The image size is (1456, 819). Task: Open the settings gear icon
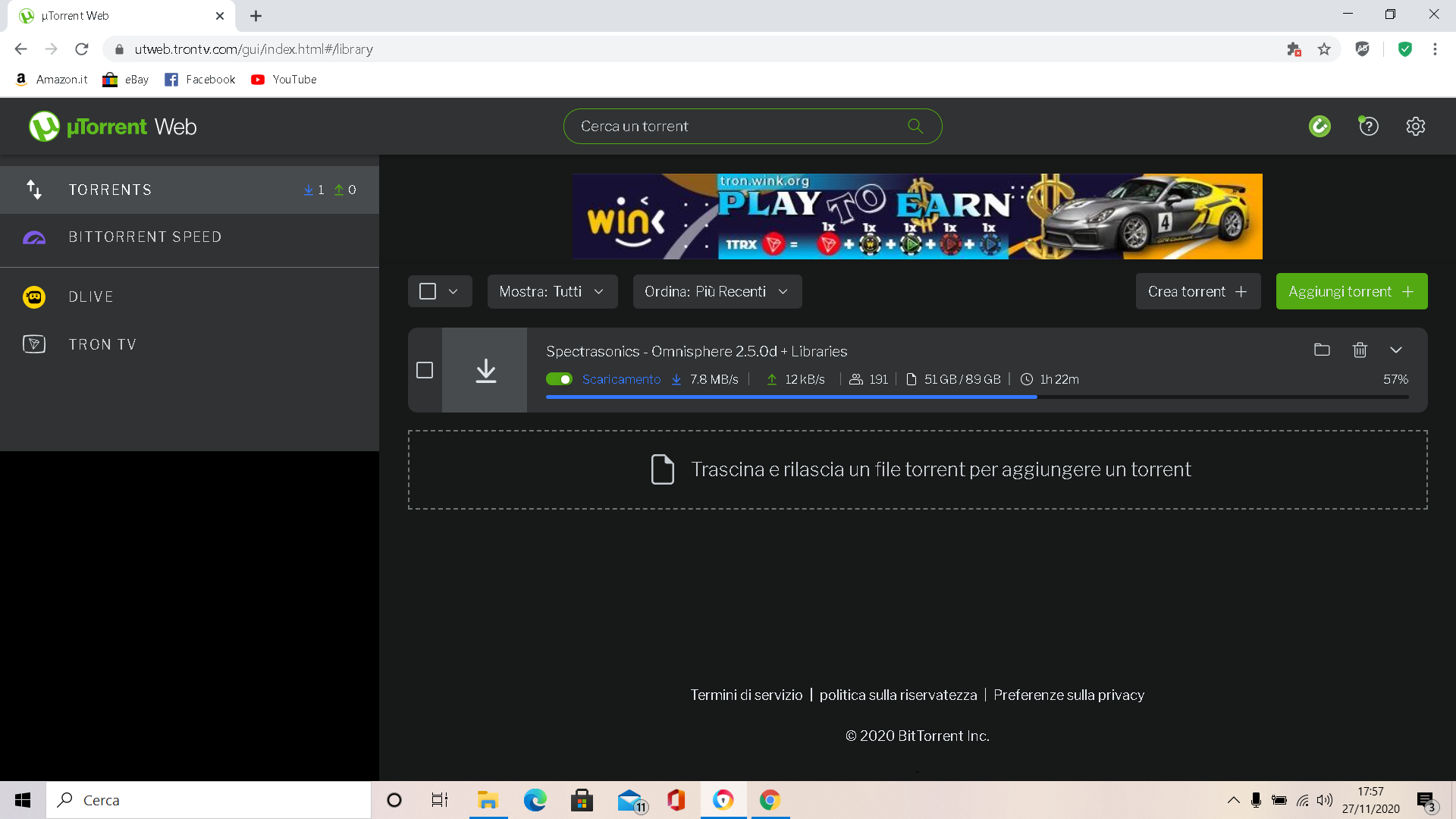tap(1415, 126)
